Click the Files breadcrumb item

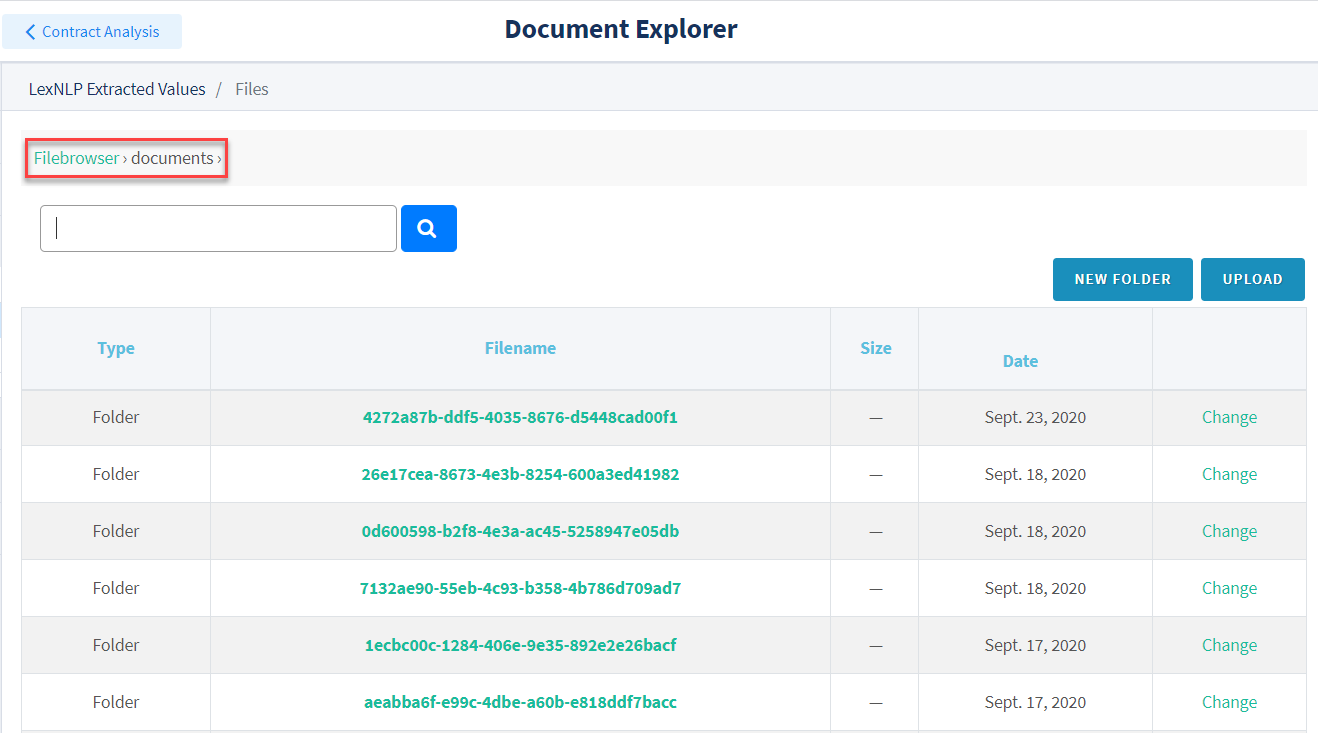pos(252,89)
